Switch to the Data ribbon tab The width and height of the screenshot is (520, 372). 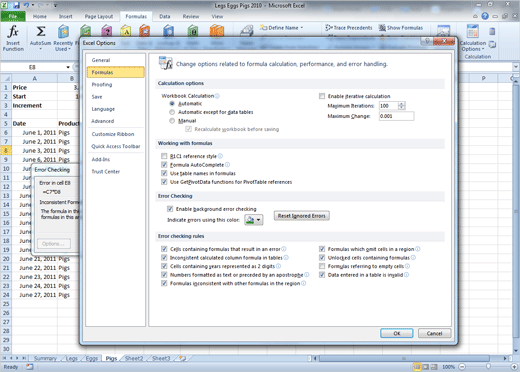[165, 16]
